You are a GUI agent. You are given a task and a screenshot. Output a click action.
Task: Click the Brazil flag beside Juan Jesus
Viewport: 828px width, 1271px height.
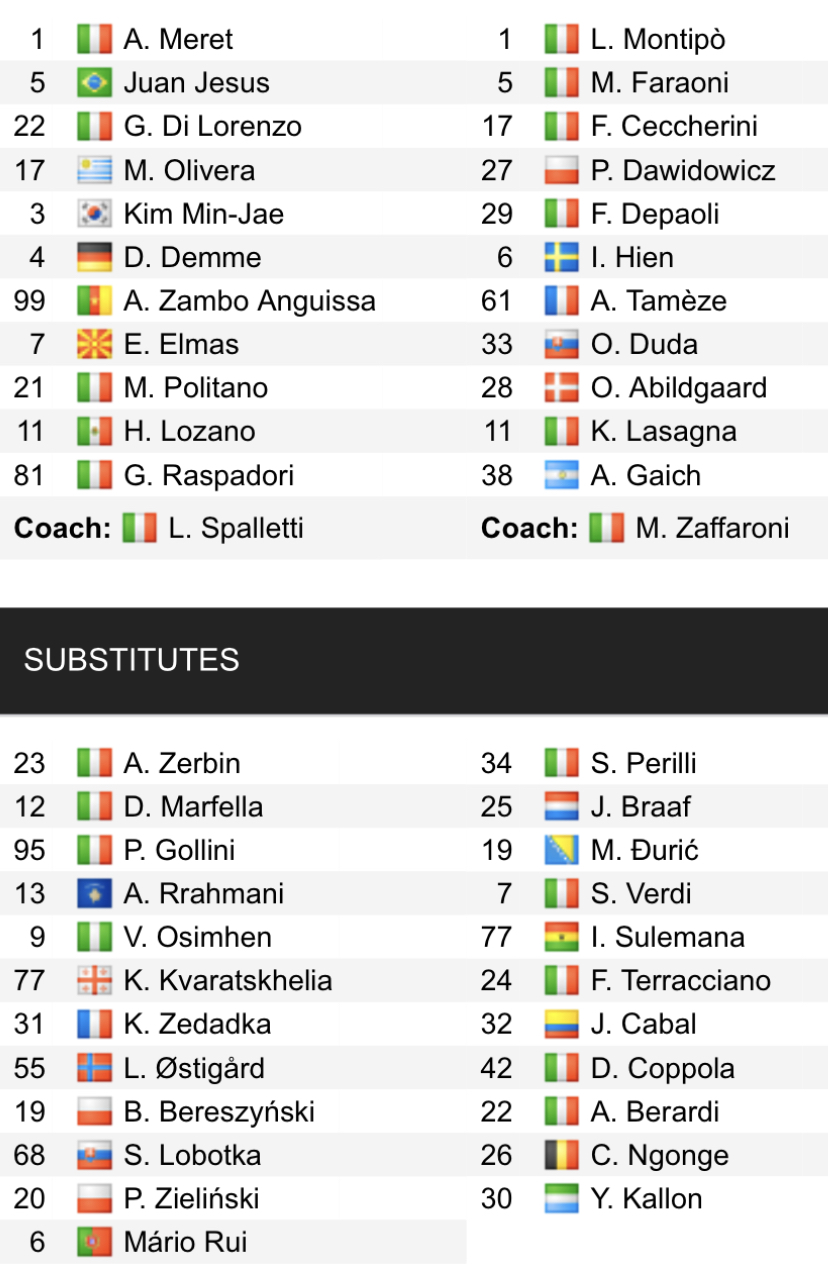point(94,83)
